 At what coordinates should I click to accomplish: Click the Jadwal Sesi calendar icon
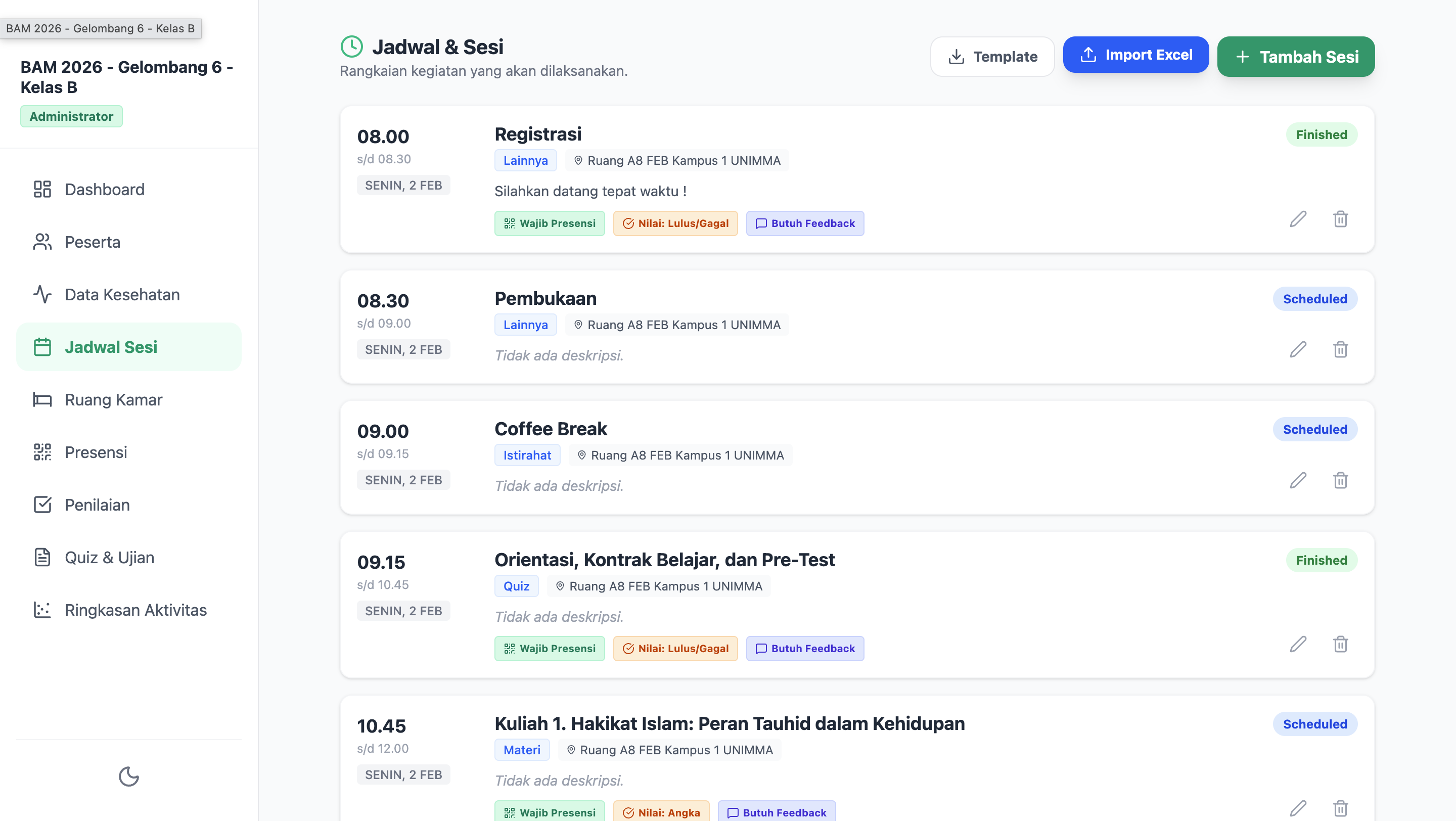click(42, 347)
